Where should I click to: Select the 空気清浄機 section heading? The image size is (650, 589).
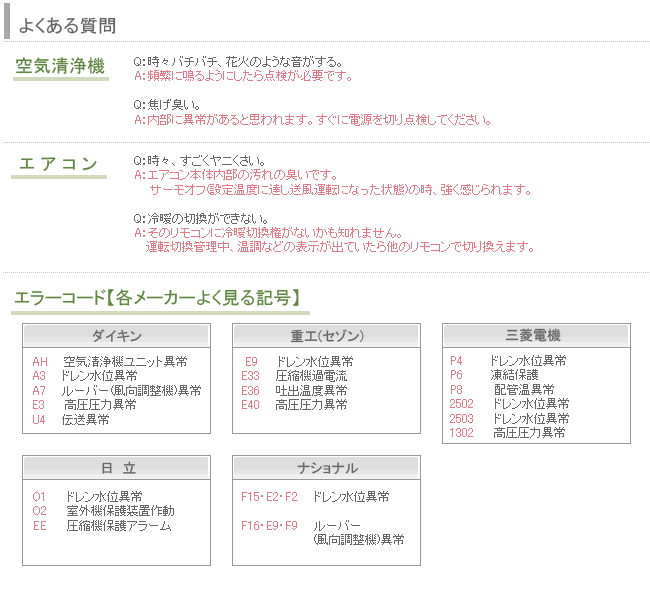tap(60, 67)
